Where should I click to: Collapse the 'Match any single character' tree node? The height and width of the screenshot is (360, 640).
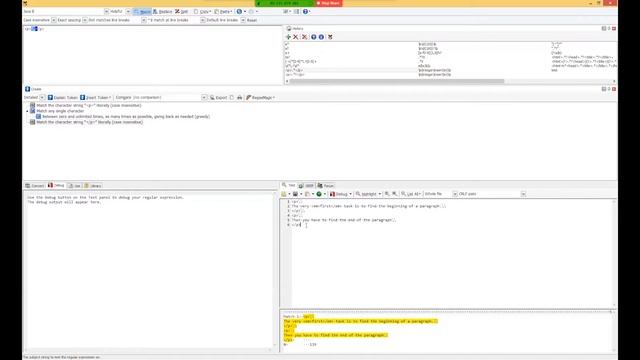[x=27, y=111]
